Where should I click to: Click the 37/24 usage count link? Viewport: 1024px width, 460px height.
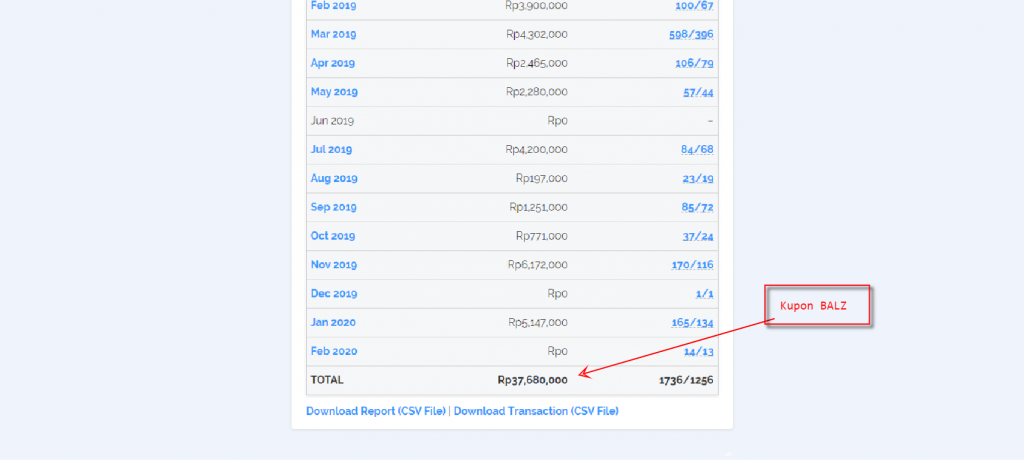pos(698,236)
